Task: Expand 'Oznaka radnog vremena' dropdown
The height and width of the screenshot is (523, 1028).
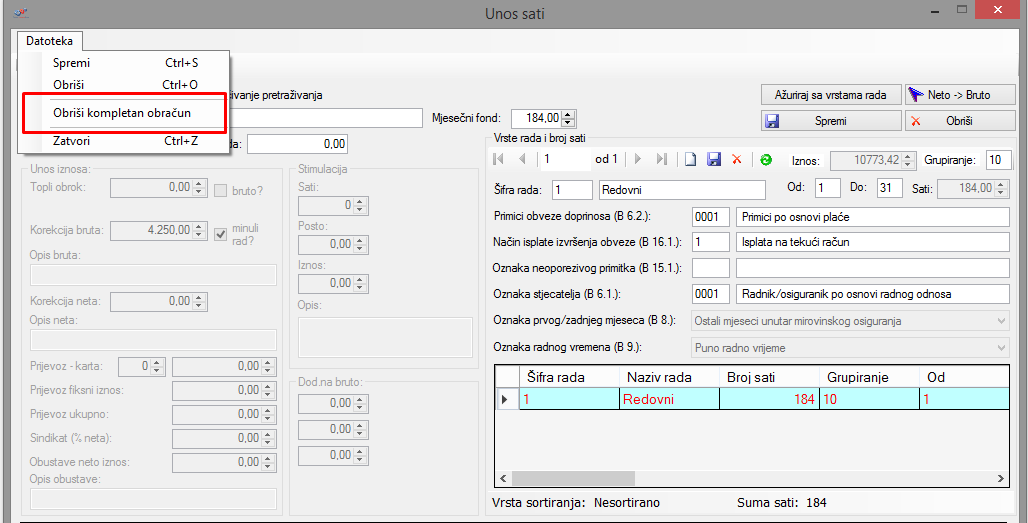Action: click(1001, 347)
